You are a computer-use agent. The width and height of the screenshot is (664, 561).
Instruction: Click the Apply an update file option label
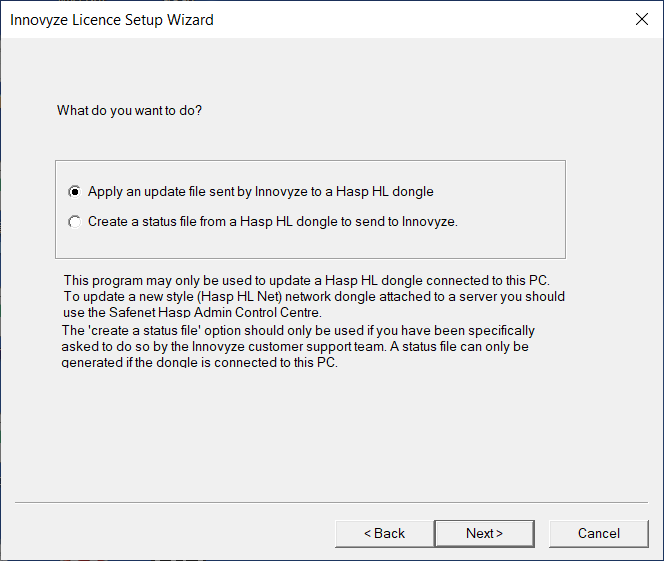(x=260, y=192)
